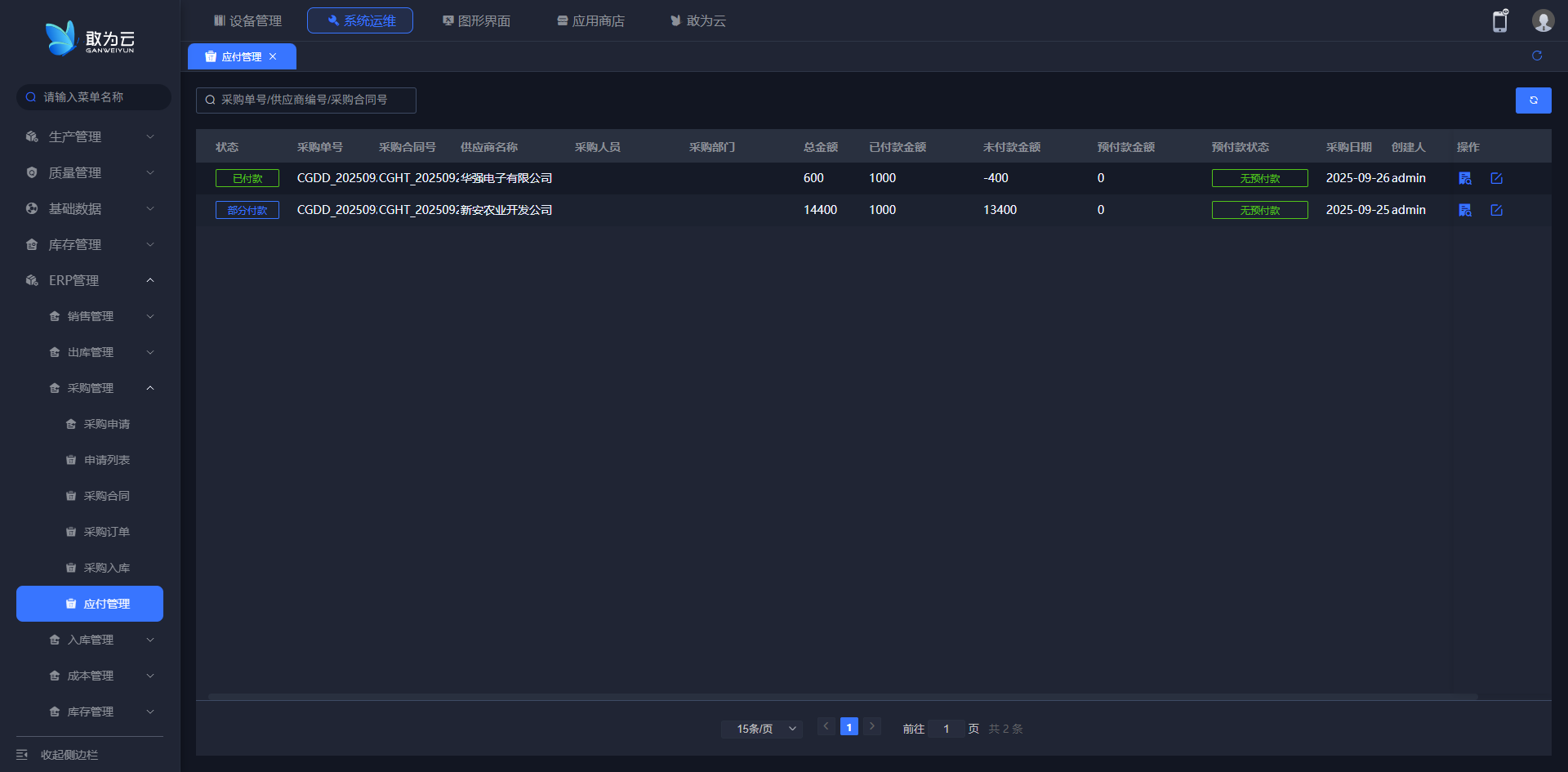Open the user avatar menu

(1543, 20)
